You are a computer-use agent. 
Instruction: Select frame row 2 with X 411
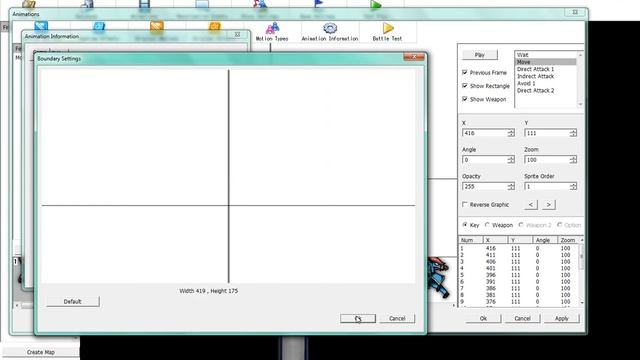518,255
